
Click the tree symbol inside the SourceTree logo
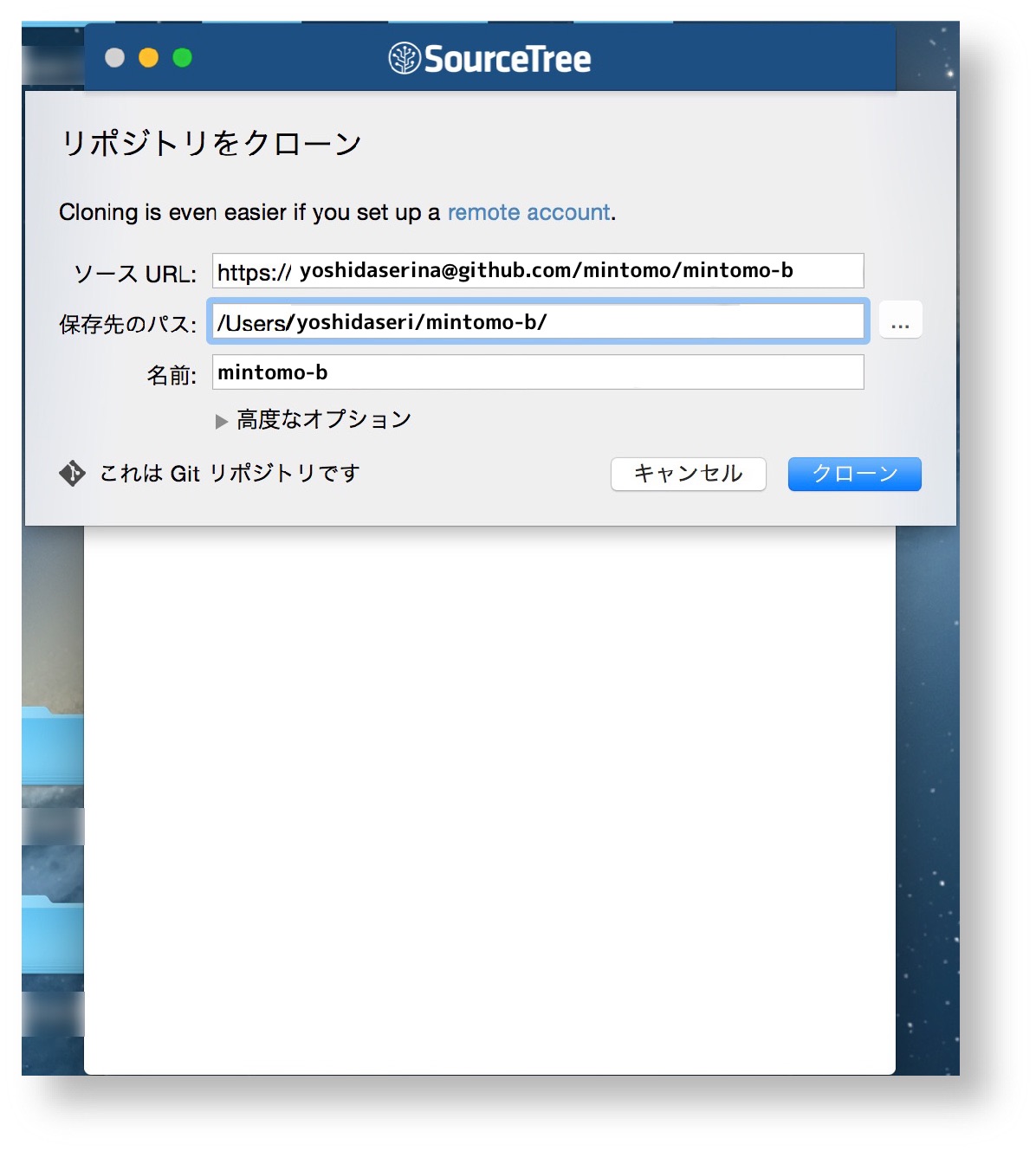pos(404,57)
